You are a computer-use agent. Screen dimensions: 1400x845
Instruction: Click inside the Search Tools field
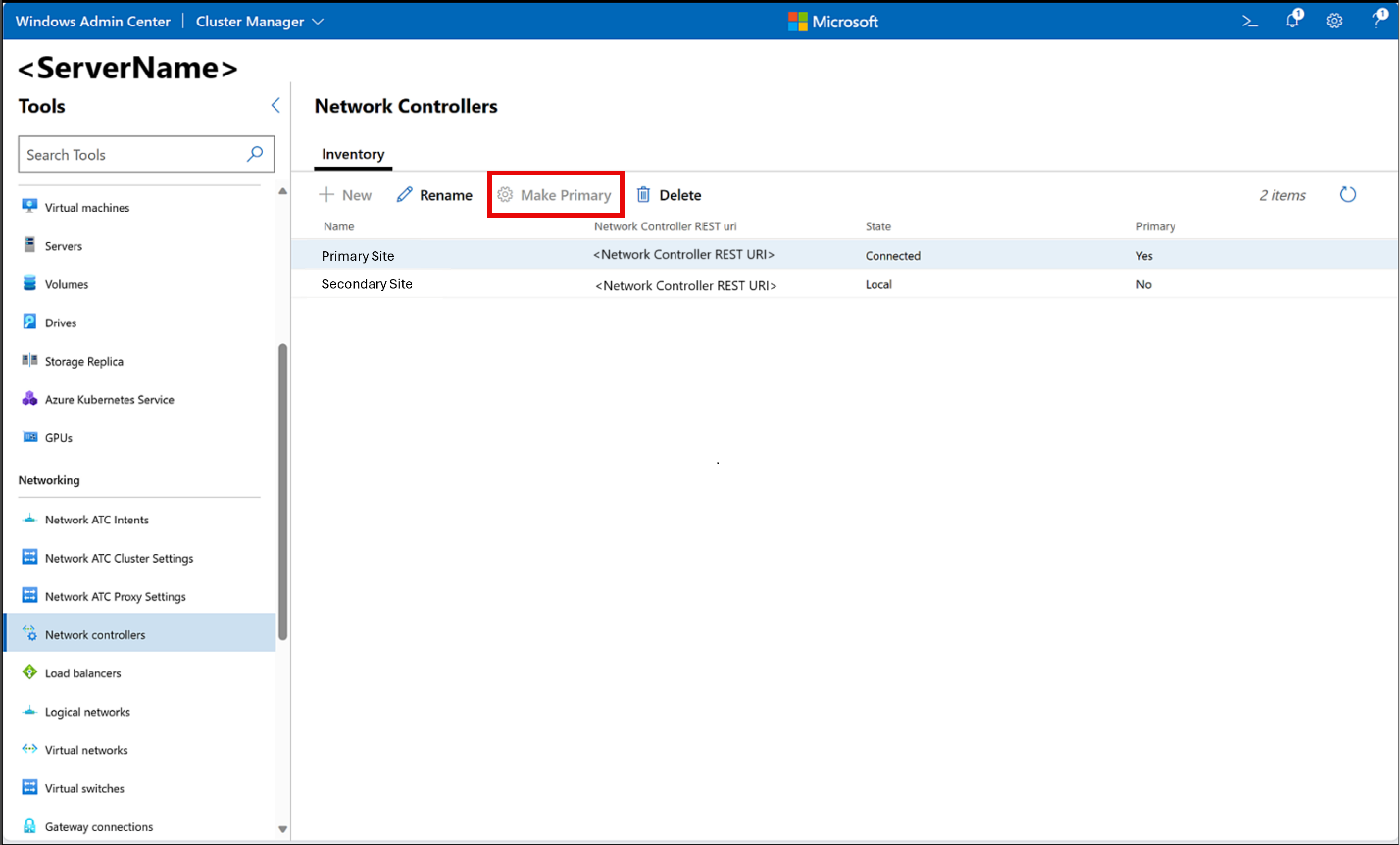point(132,155)
